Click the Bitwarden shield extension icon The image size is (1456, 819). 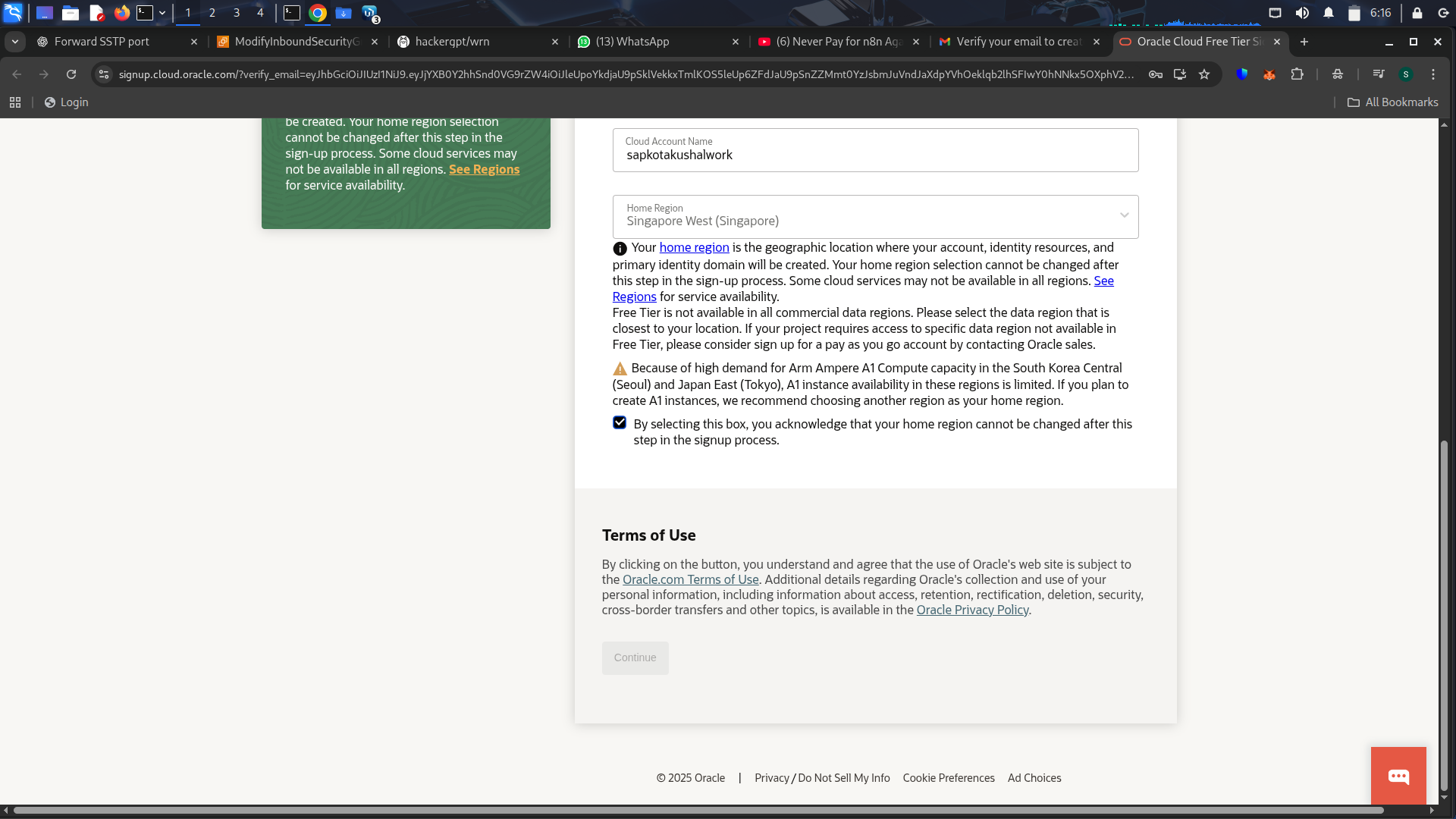point(1242,74)
